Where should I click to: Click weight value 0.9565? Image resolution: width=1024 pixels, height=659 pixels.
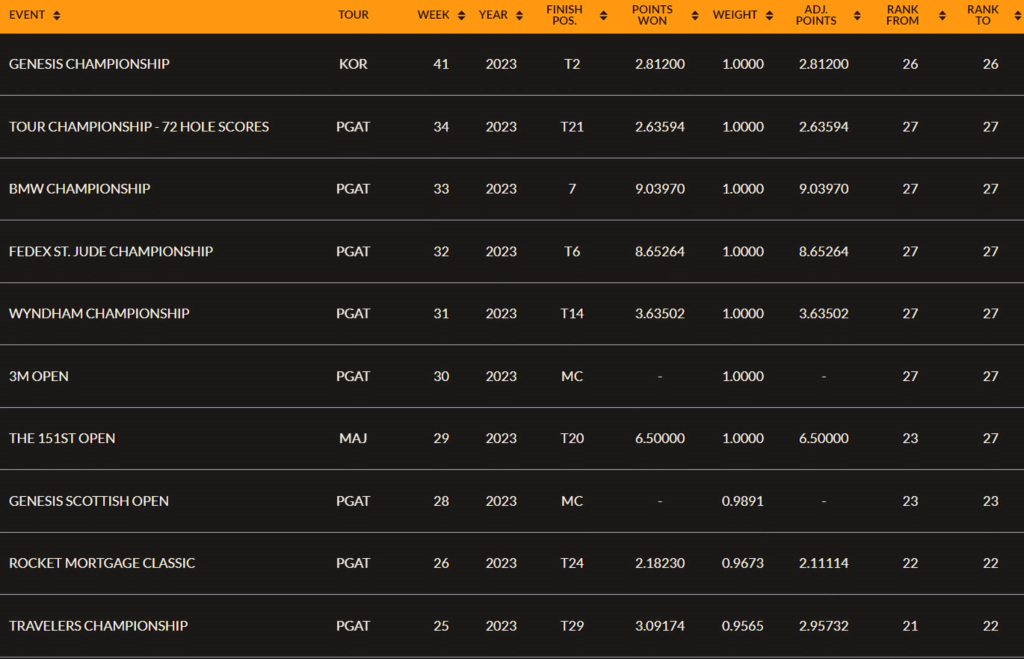click(743, 626)
